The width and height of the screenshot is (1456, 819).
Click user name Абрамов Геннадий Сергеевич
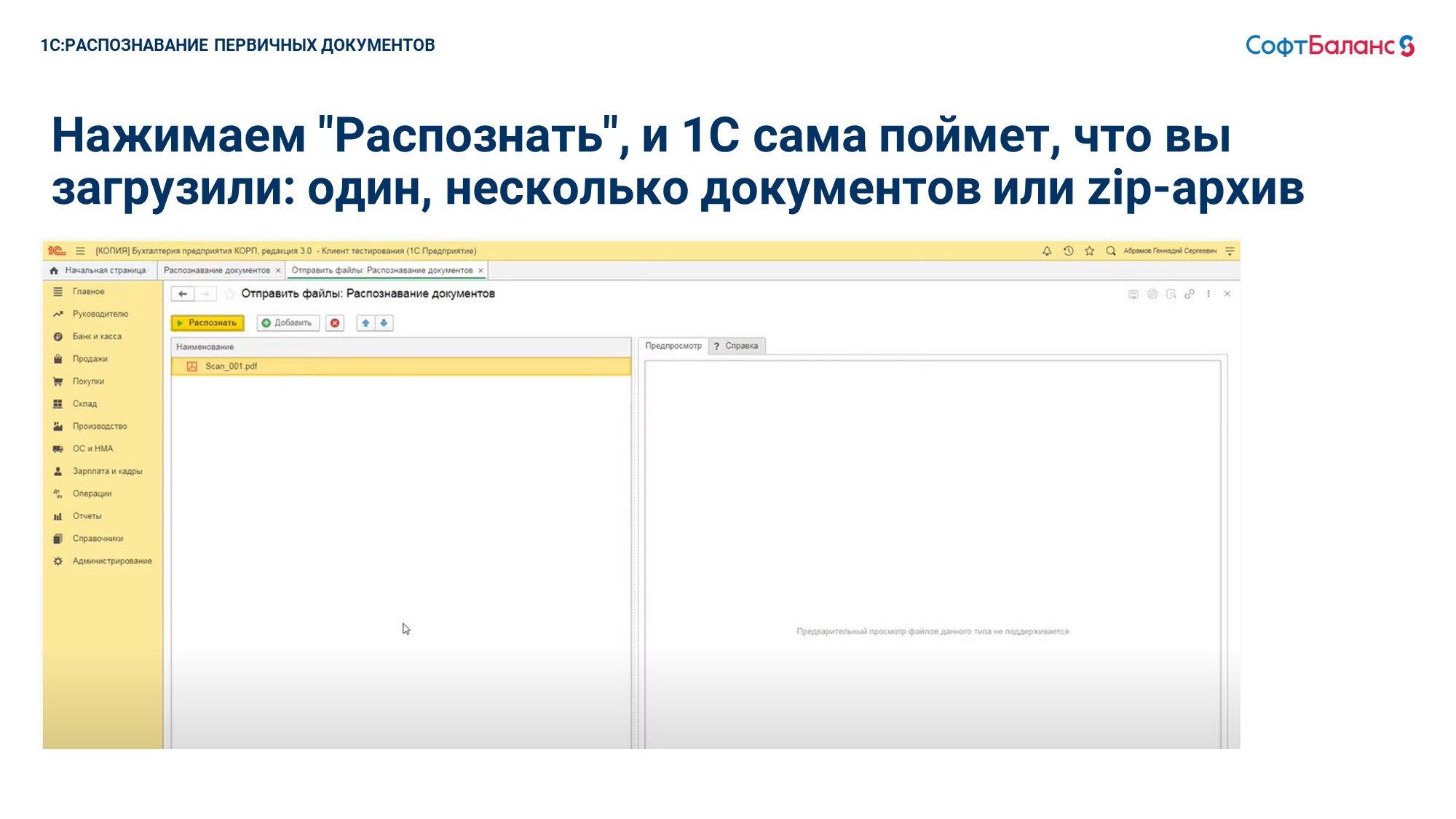[x=1170, y=250]
